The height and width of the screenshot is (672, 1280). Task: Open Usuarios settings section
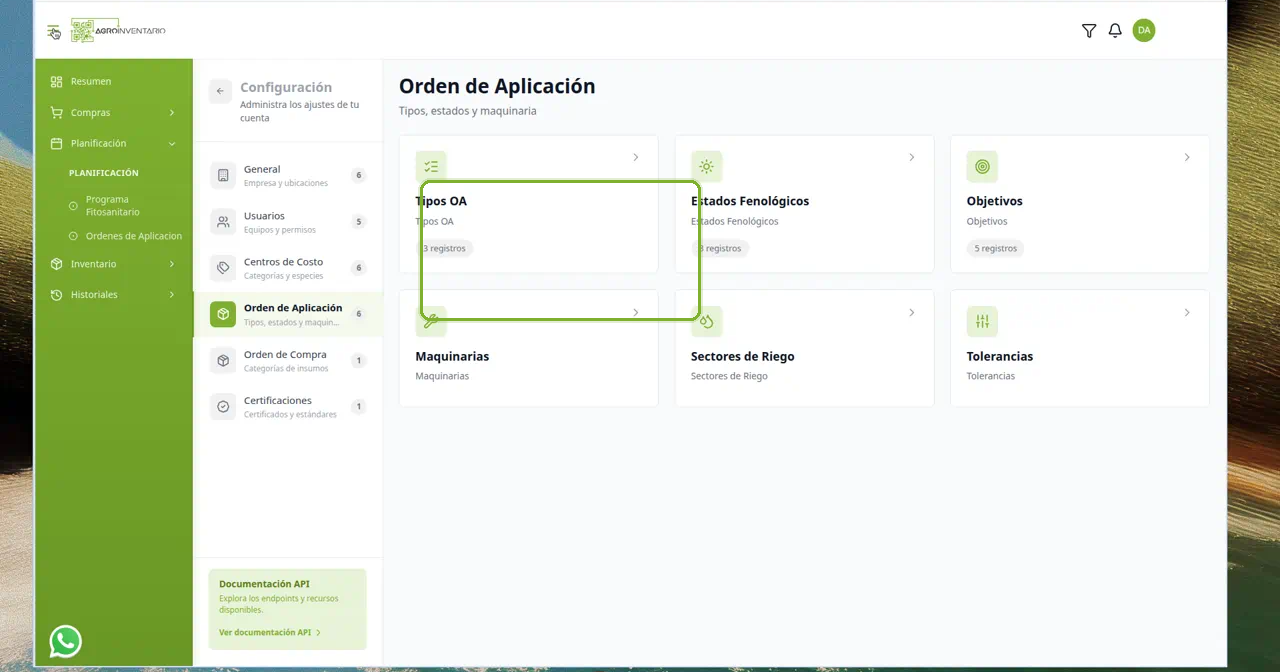(288, 222)
